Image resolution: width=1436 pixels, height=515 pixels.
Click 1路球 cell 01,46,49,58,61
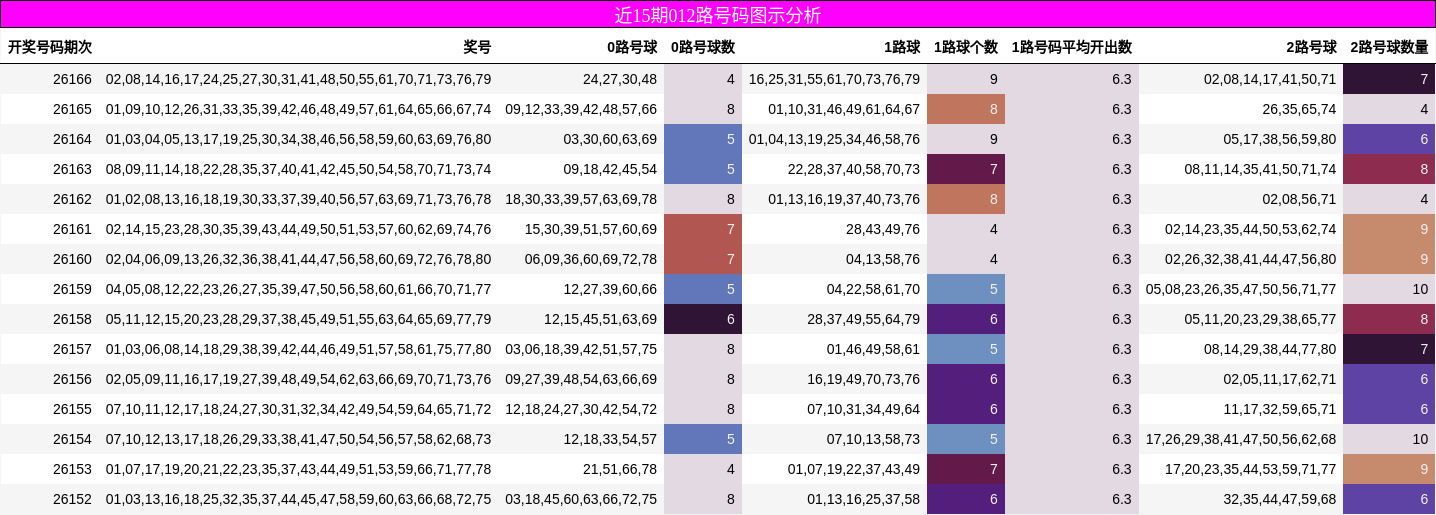(x=873, y=349)
